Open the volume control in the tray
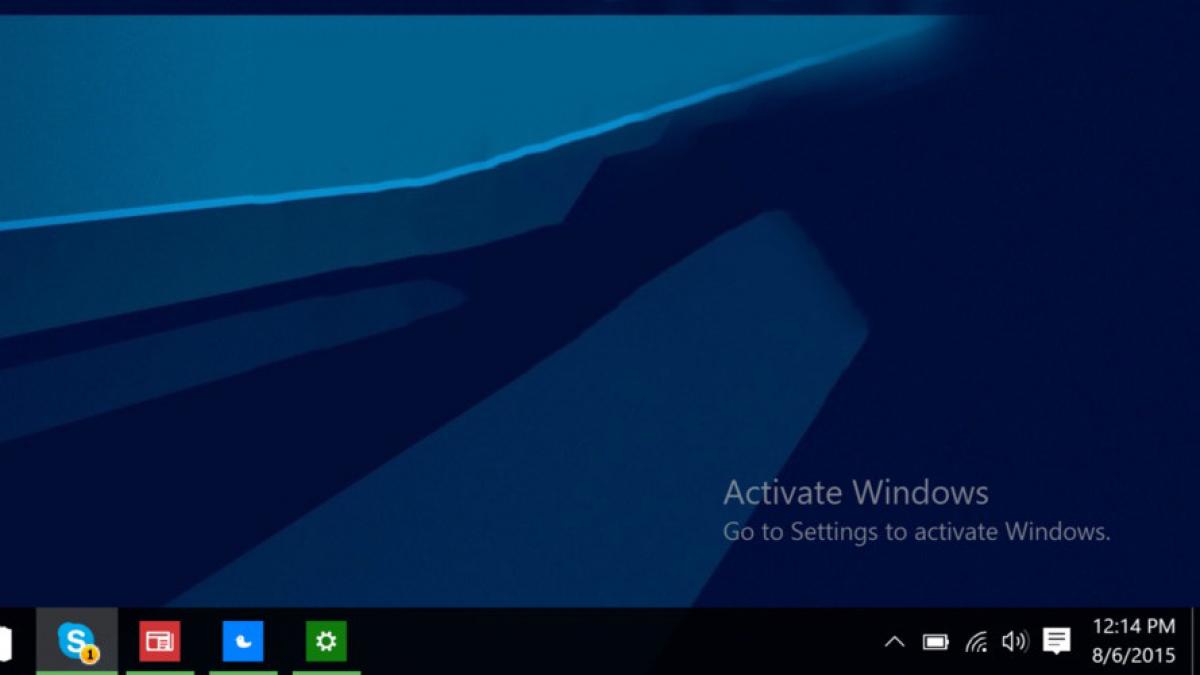Viewport: 1200px width, 675px height. coord(1015,642)
